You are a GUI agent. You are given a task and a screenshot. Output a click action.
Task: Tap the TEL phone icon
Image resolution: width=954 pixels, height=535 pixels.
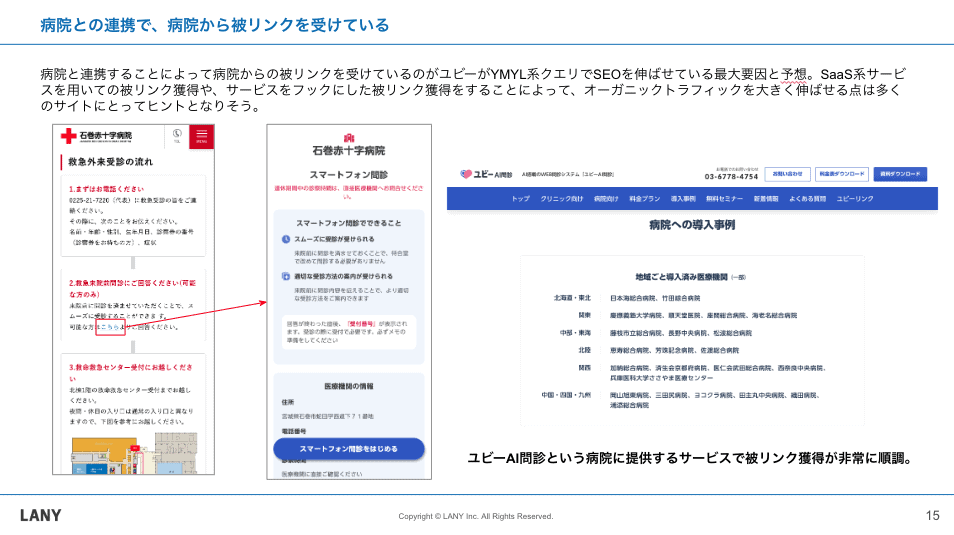pos(177,135)
